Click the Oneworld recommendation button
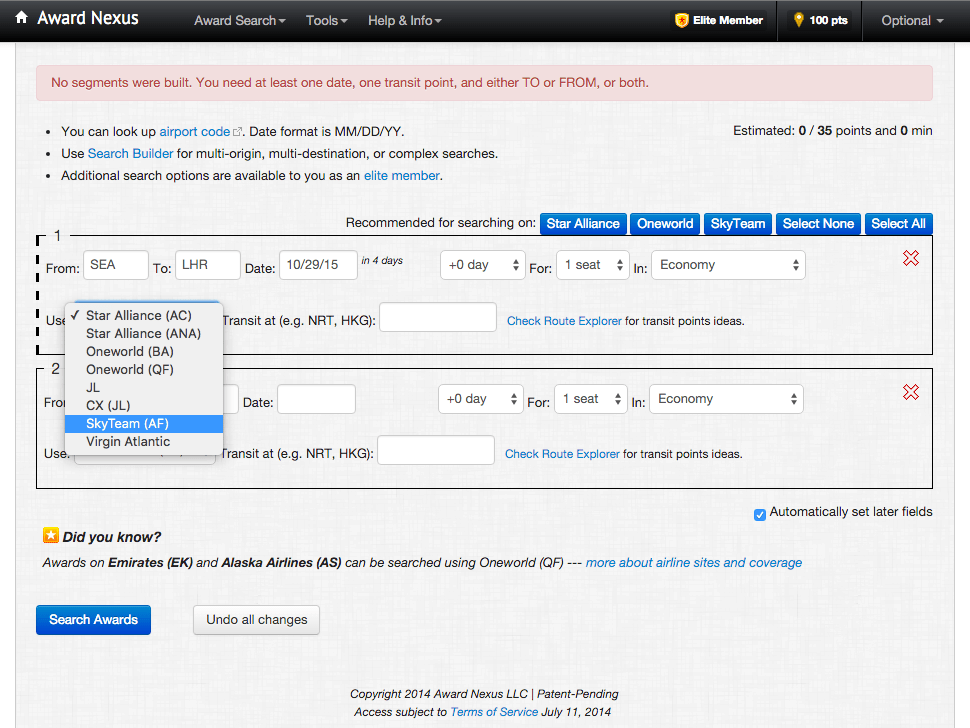 (x=665, y=223)
